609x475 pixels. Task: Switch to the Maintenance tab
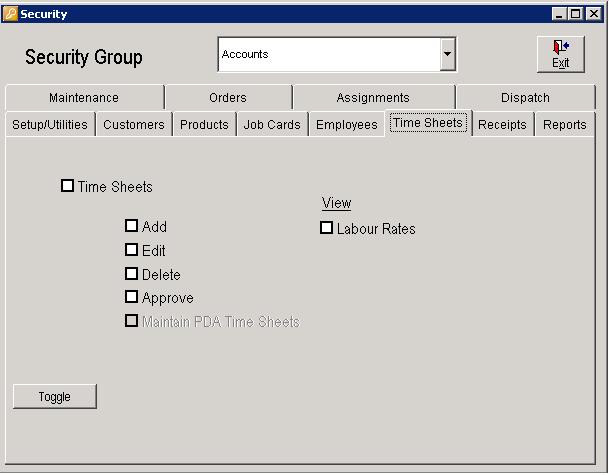pos(84,98)
